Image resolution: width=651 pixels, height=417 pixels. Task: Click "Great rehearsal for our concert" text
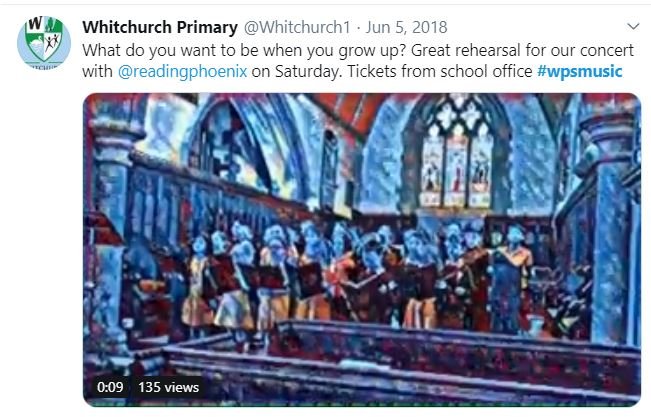tap(522, 51)
